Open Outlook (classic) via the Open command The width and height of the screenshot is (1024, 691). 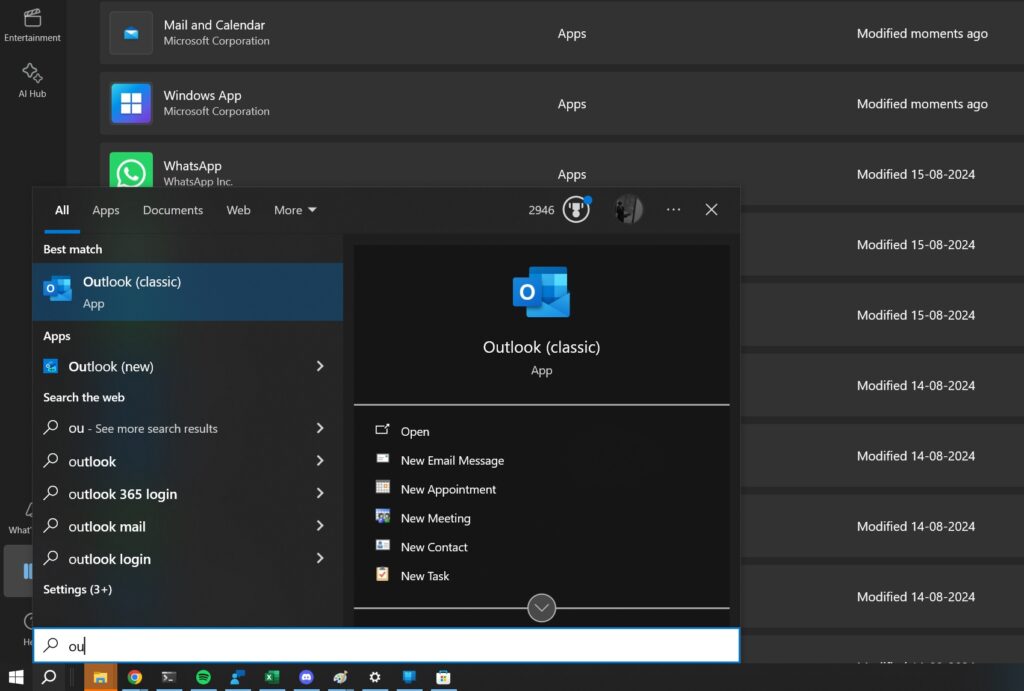click(414, 431)
